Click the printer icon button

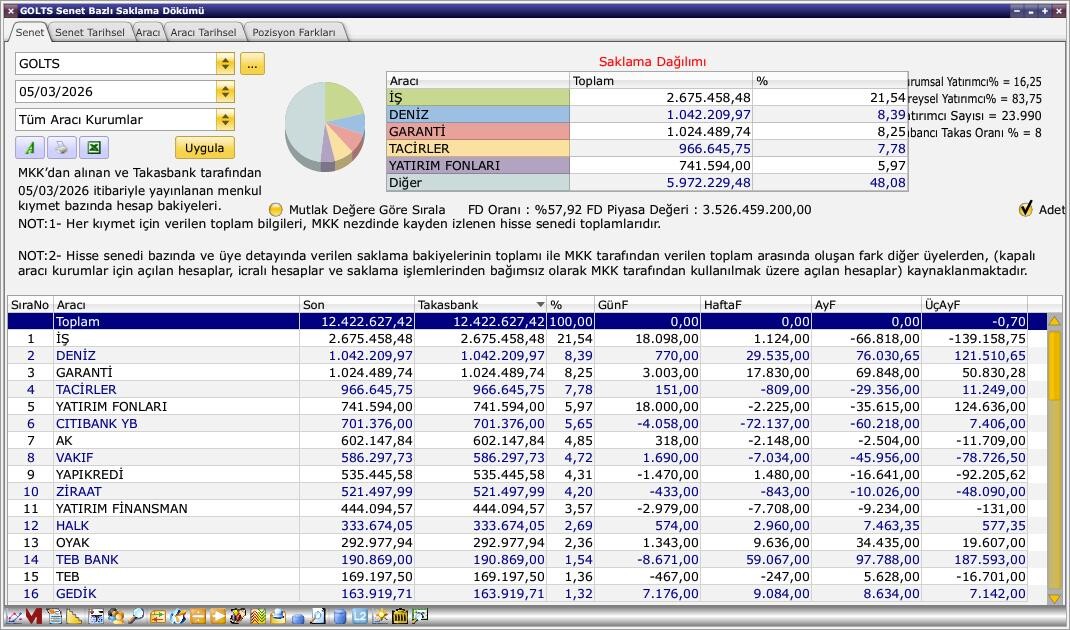coord(61,148)
